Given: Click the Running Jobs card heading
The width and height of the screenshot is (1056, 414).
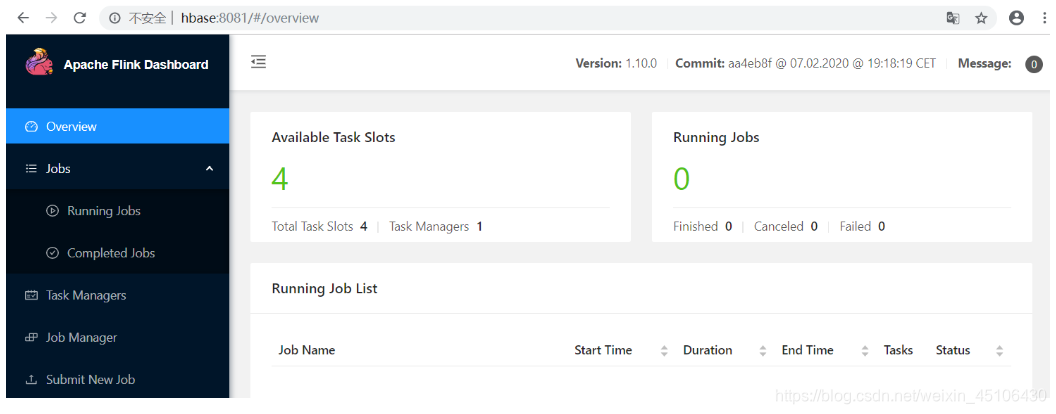Looking at the screenshot, I should pos(716,137).
